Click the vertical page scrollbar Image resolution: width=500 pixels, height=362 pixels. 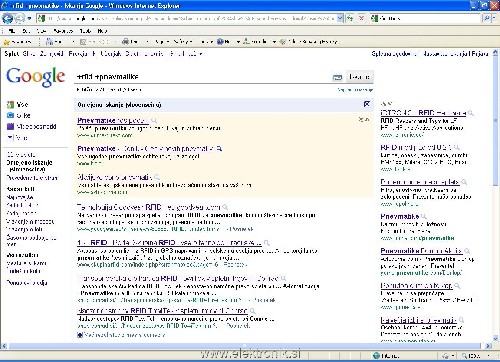coord(495,121)
